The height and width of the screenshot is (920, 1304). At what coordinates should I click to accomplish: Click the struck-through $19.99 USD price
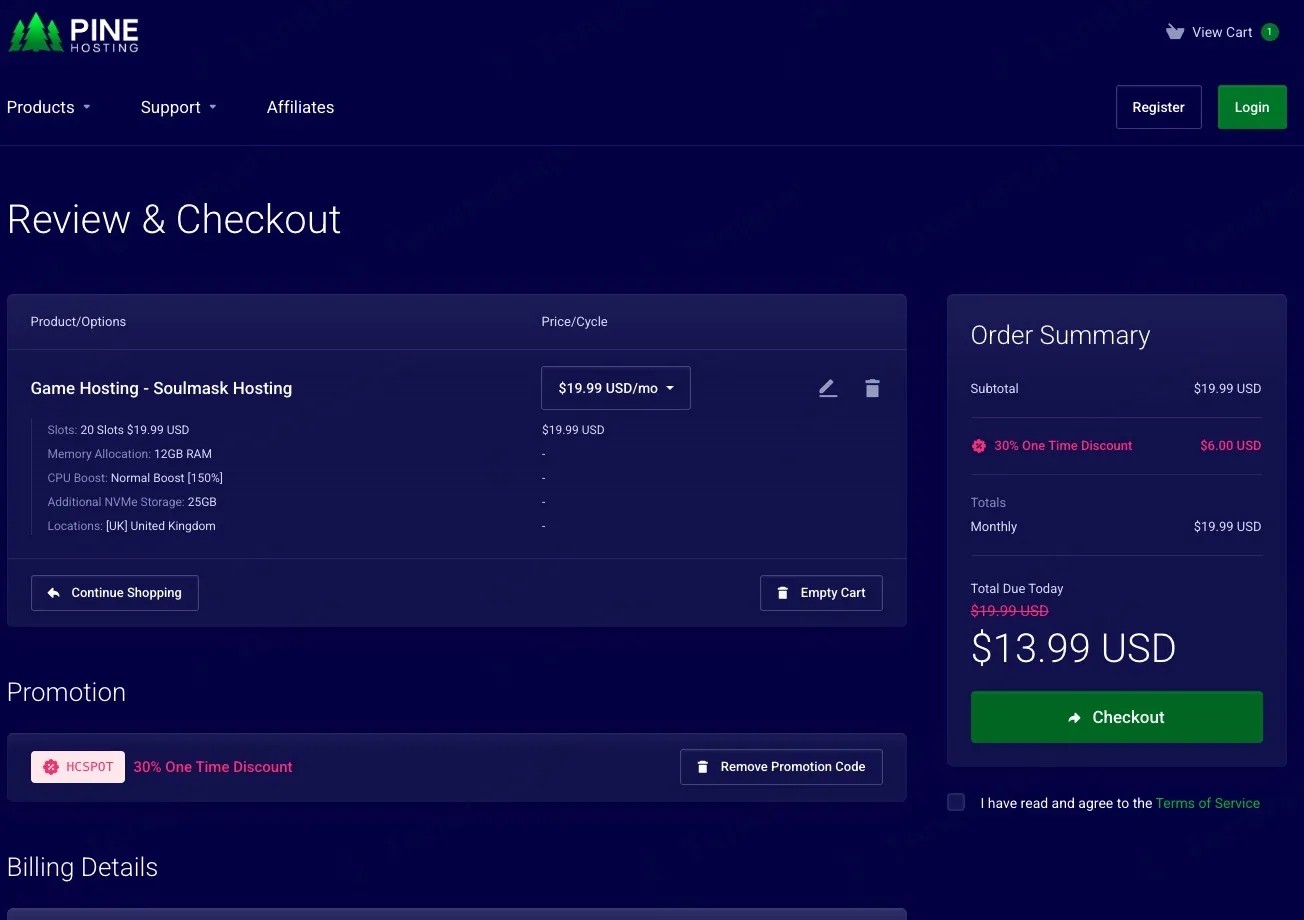(x=1010, y=611)
